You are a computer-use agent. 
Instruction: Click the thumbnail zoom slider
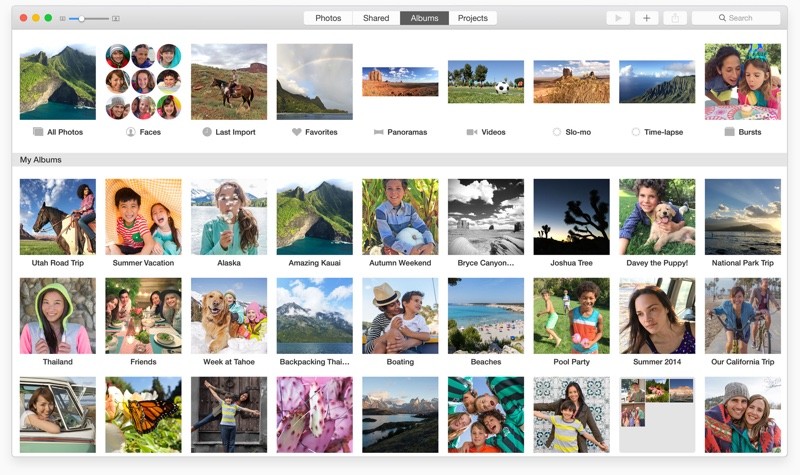pos(88,18)
